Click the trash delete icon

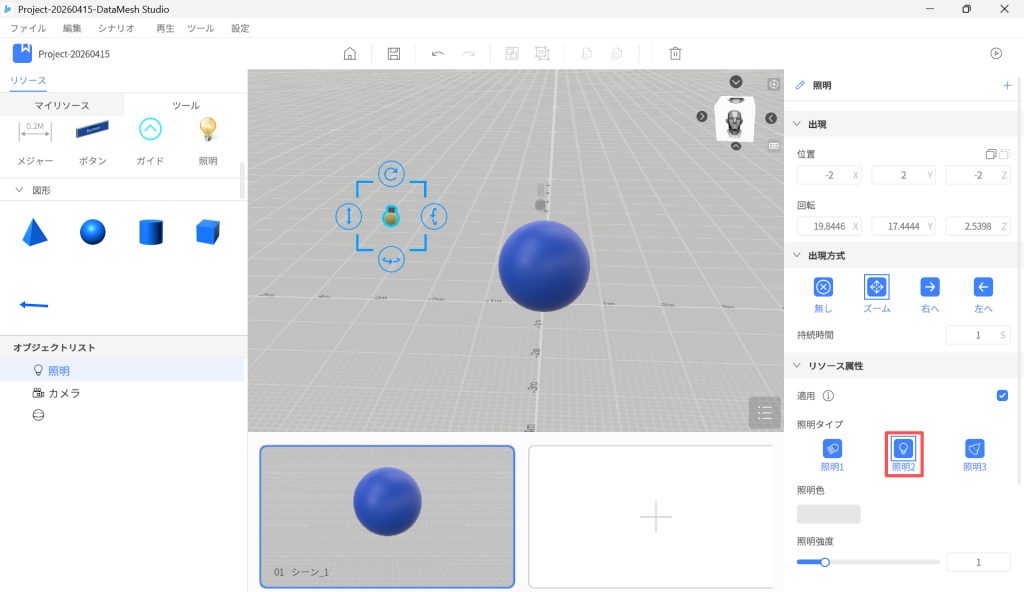676,54
